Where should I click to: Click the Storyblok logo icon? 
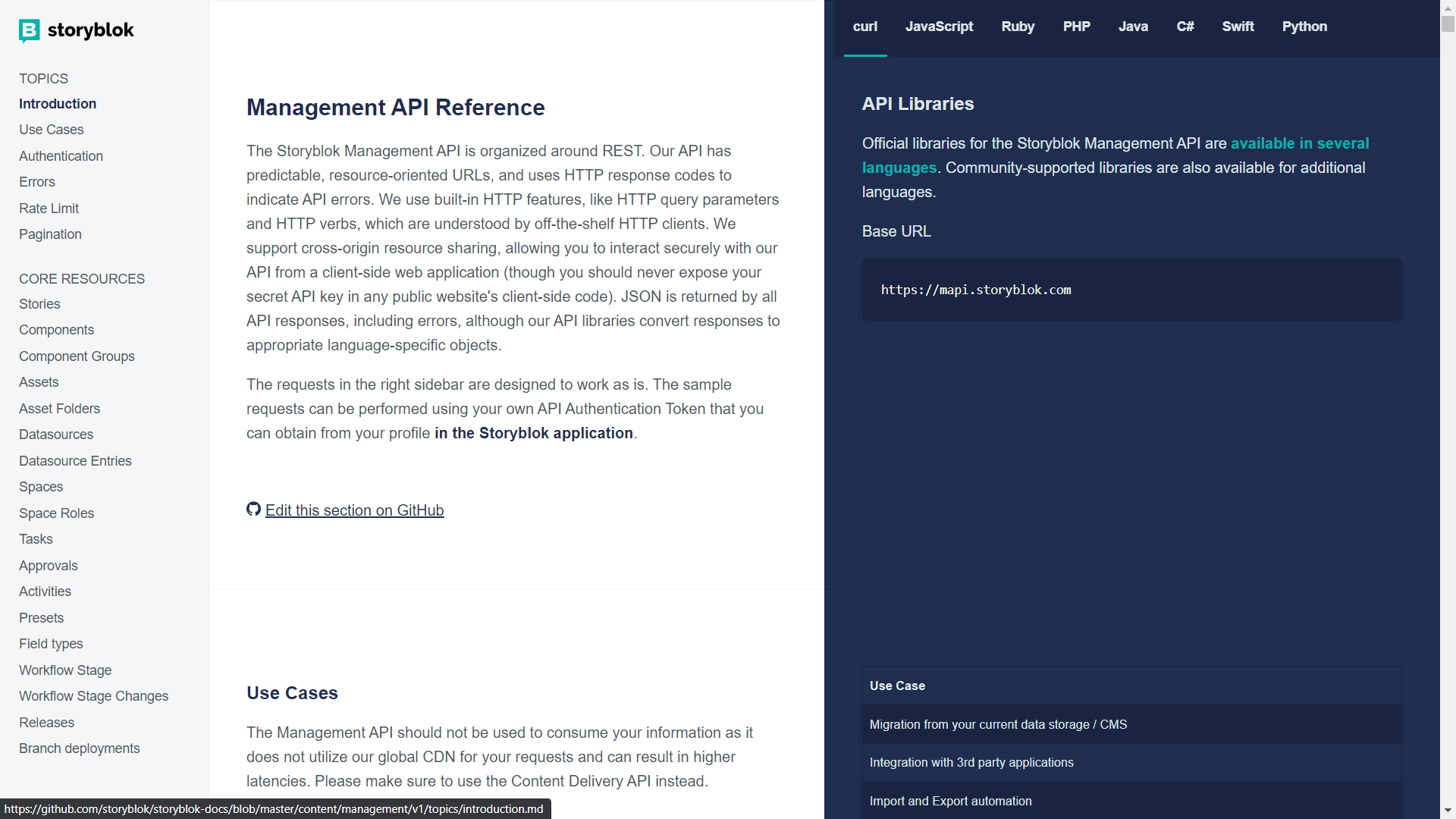29,30
